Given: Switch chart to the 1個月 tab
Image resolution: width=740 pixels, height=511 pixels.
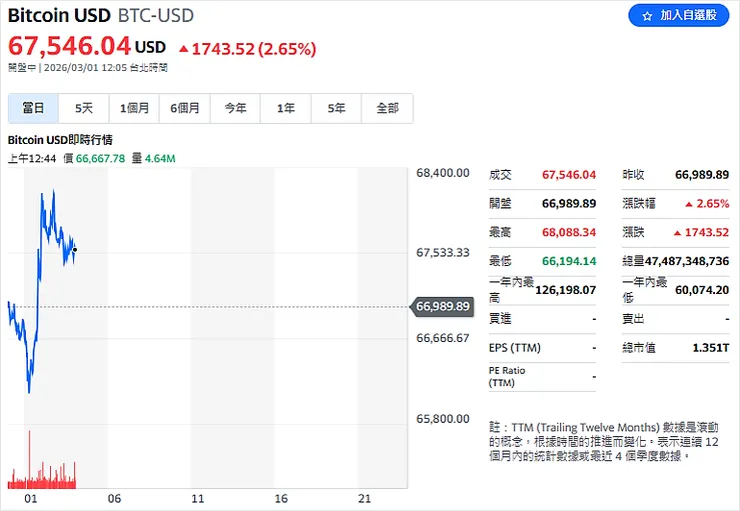Looking at the screenshot, I should pos(135,109).
